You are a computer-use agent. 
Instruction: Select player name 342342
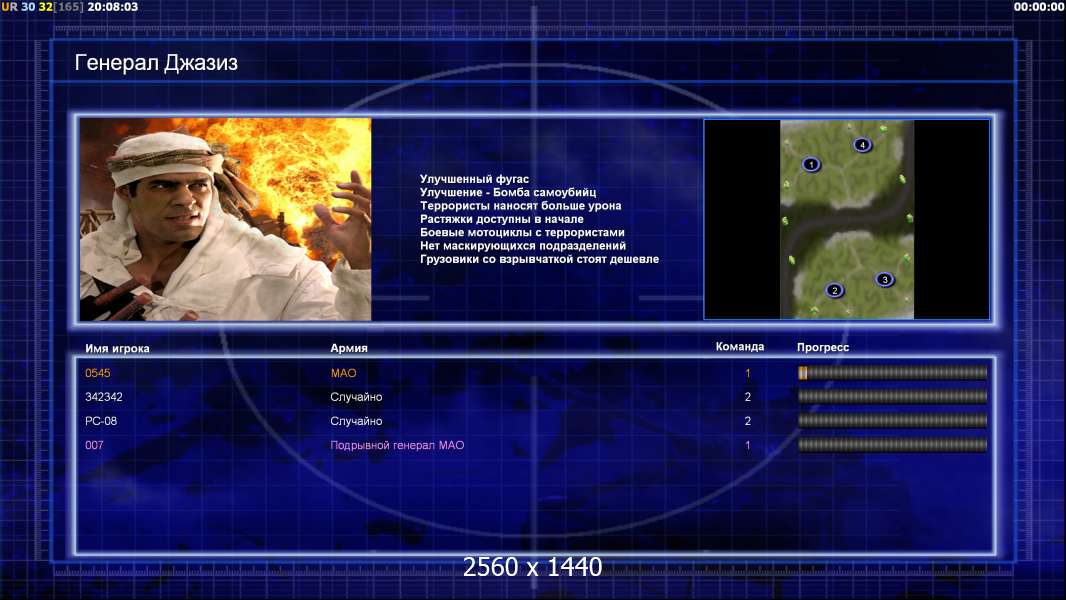pos(104,397)
